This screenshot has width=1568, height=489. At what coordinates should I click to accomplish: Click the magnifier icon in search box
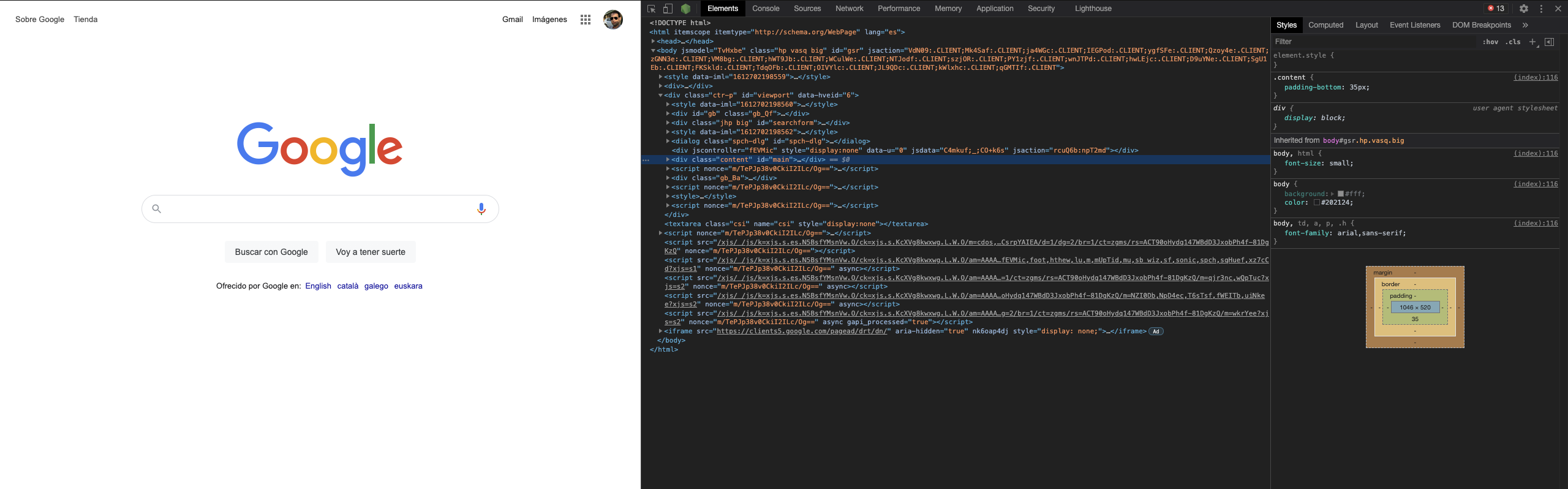point(157,209)
